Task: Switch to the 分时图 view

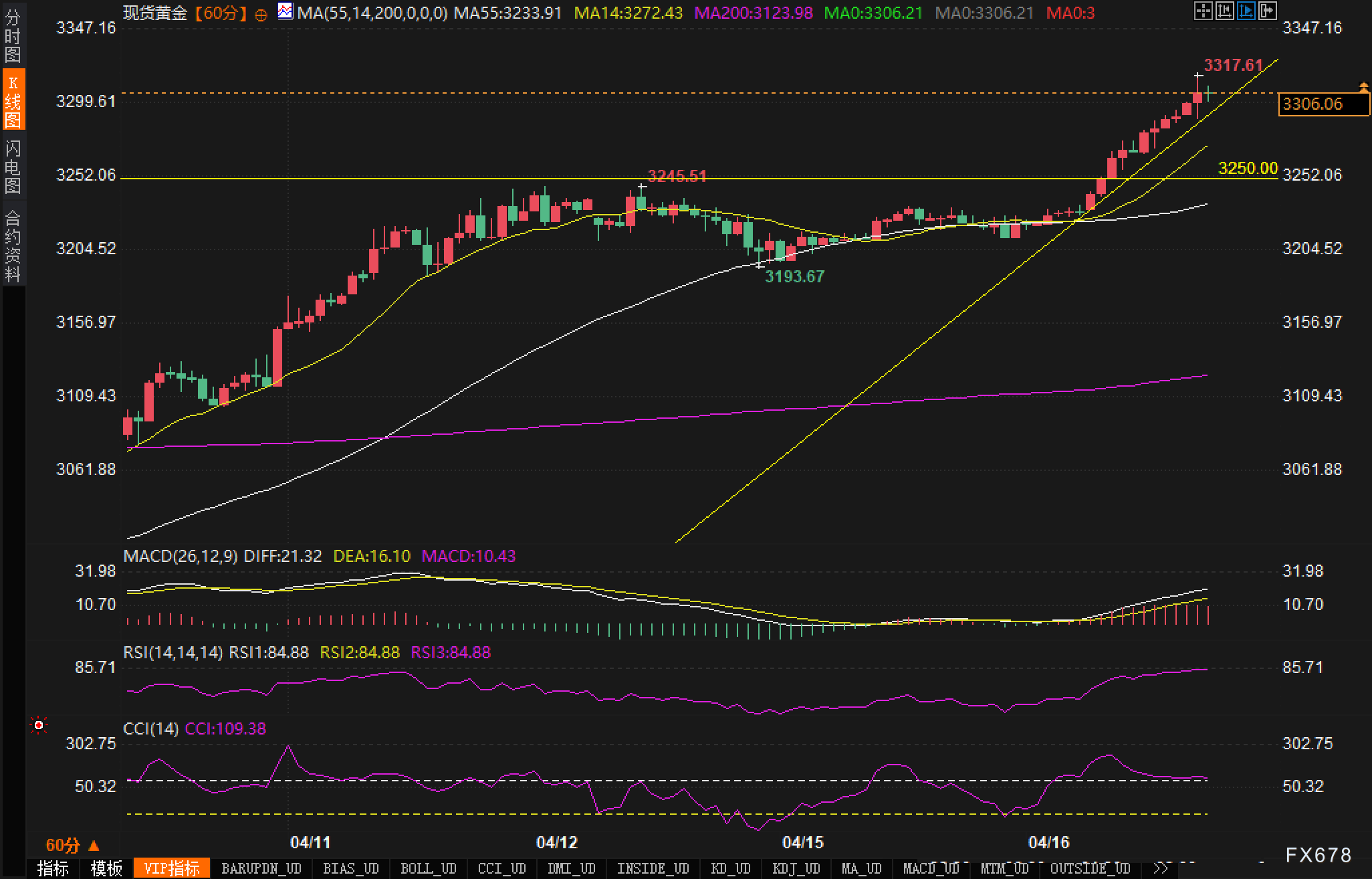Action: click(x=13, y=36)
